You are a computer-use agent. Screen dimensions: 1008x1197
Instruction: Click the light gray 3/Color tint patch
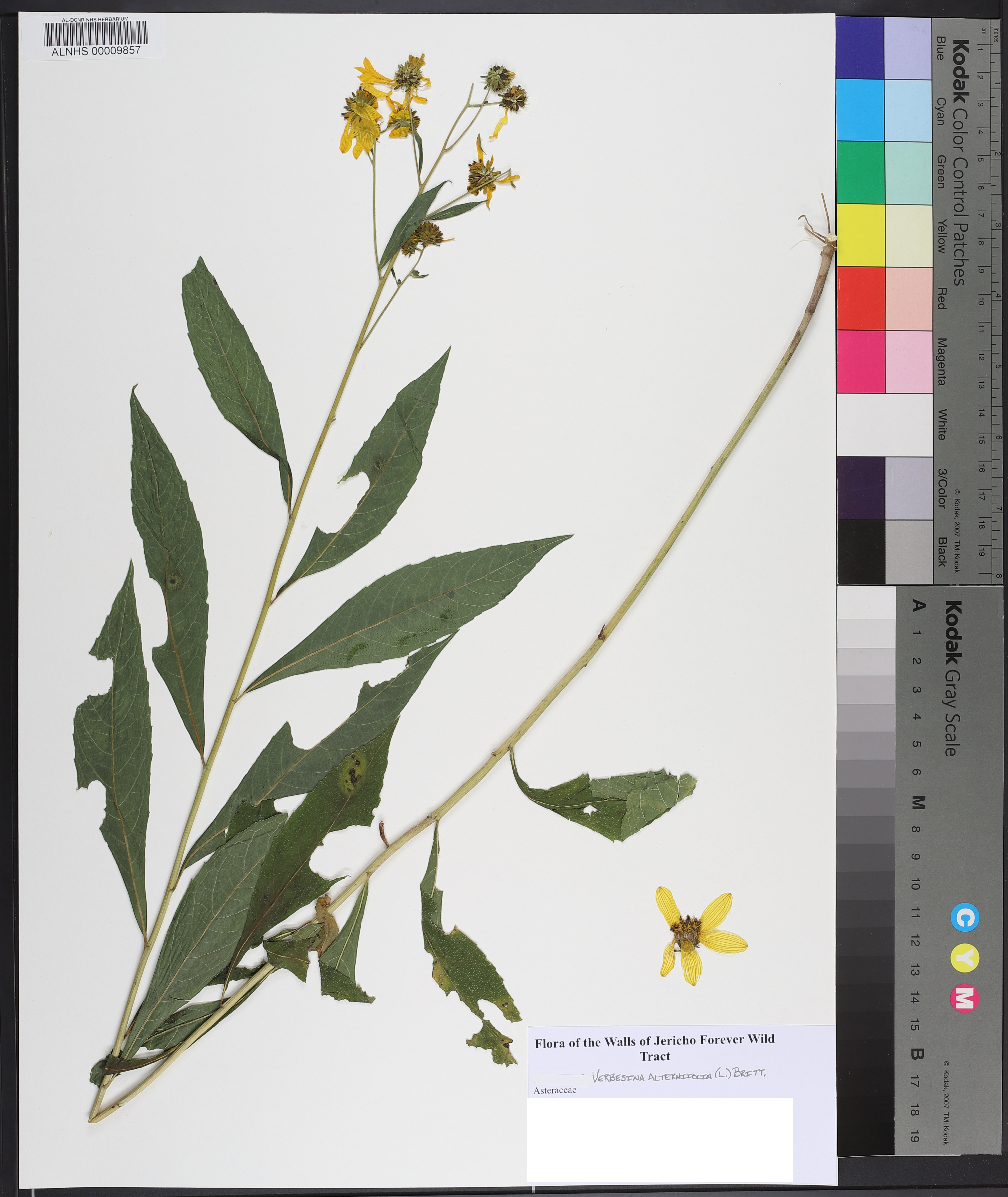click(908, 488)
